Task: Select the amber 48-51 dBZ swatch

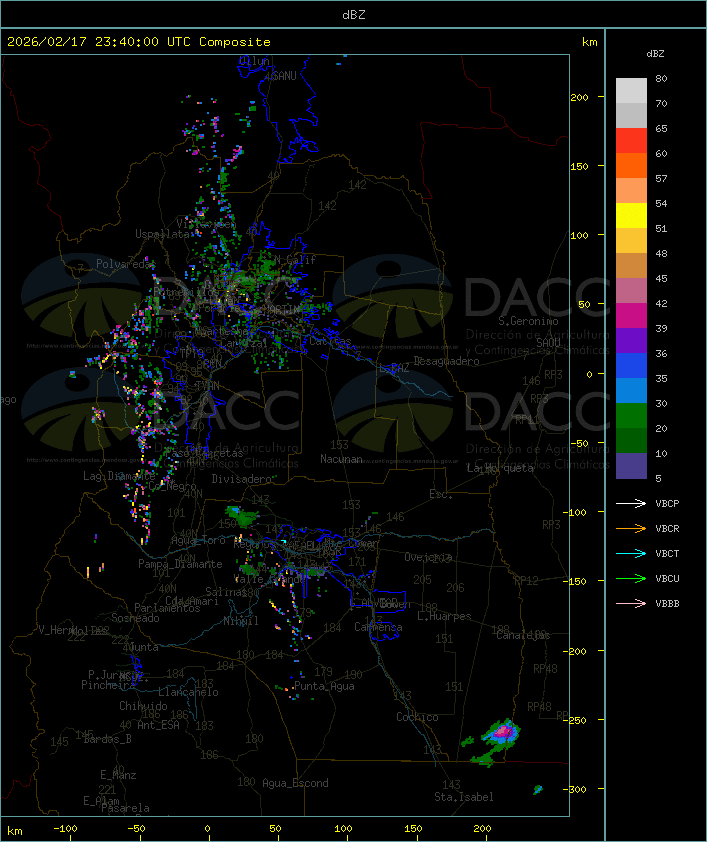Action: 631,241
